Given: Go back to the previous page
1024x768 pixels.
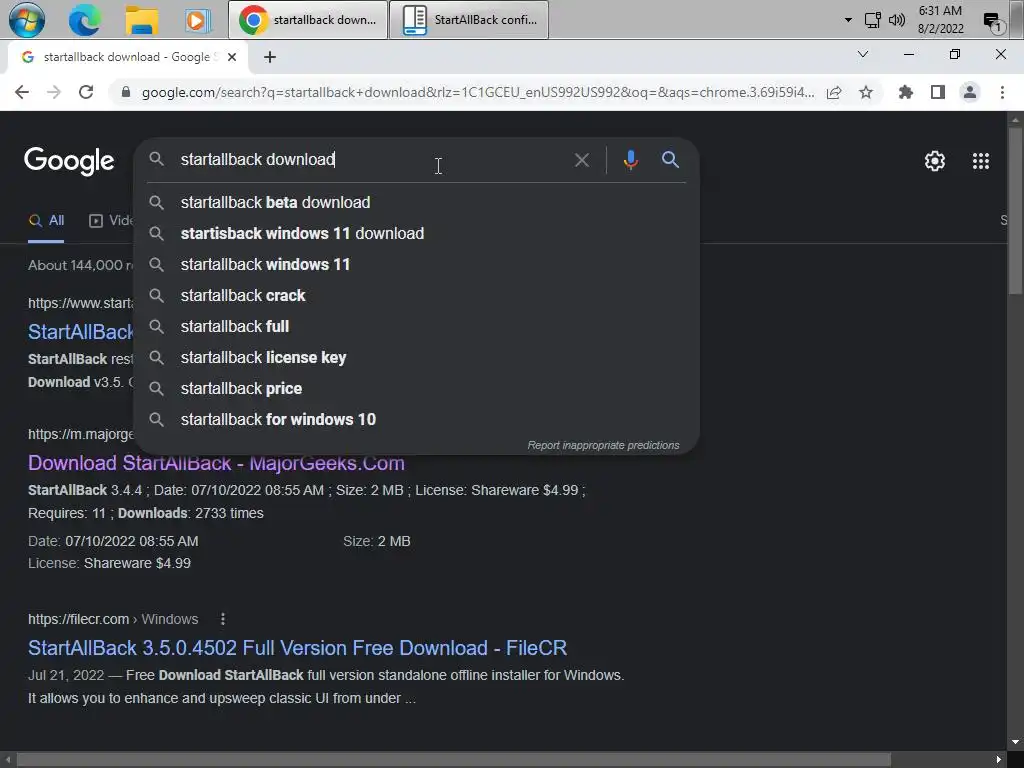Looking at the screenshot, I should 22,92.
